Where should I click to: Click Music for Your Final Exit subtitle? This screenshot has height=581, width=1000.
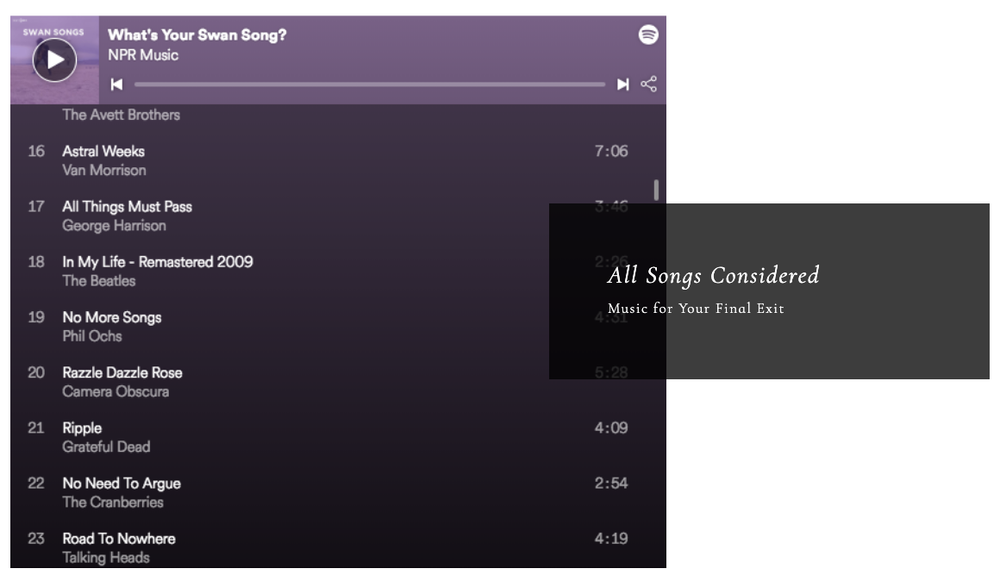[696, 309]
